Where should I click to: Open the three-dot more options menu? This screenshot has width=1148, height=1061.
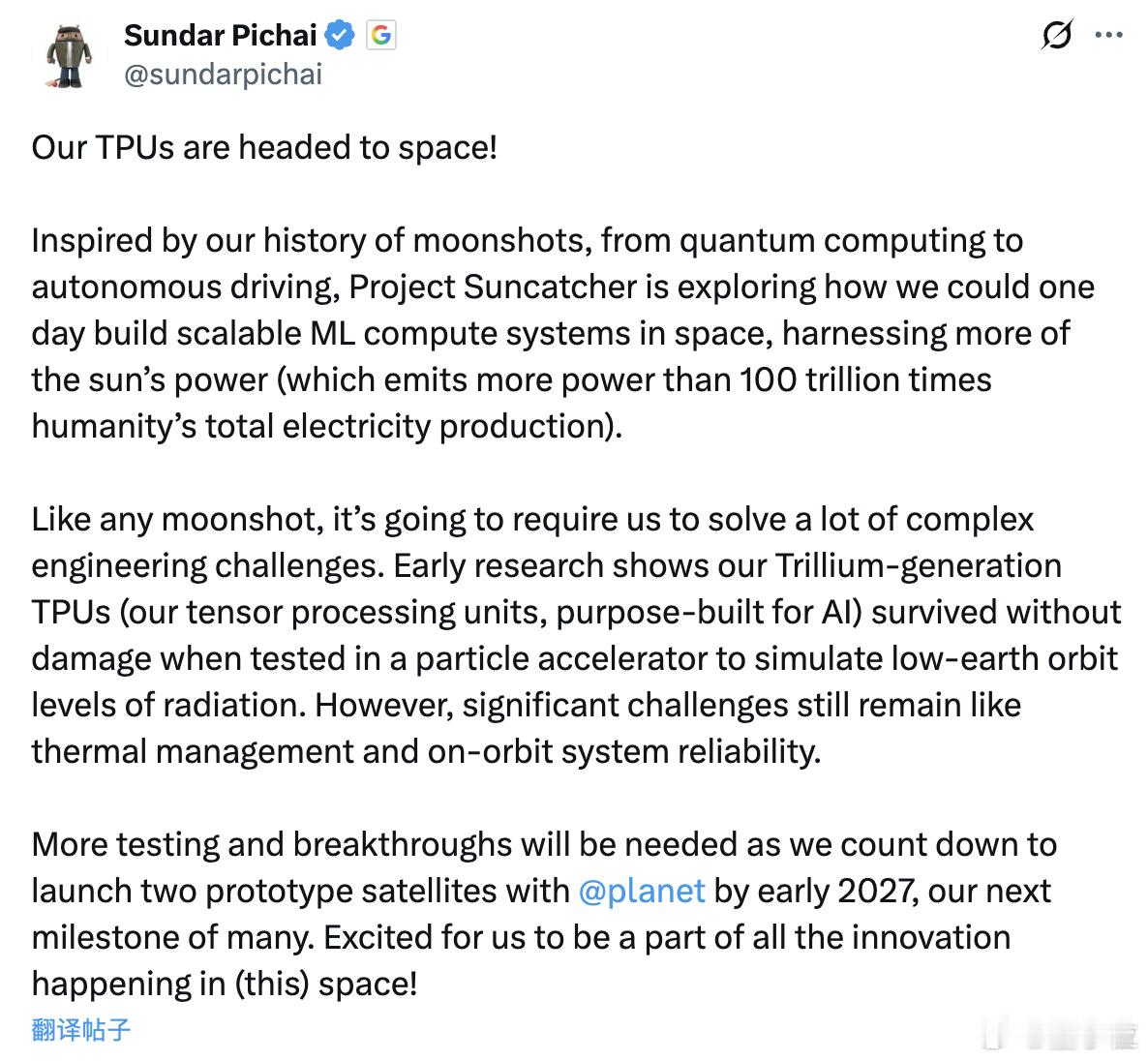[x=1109, y=34]
